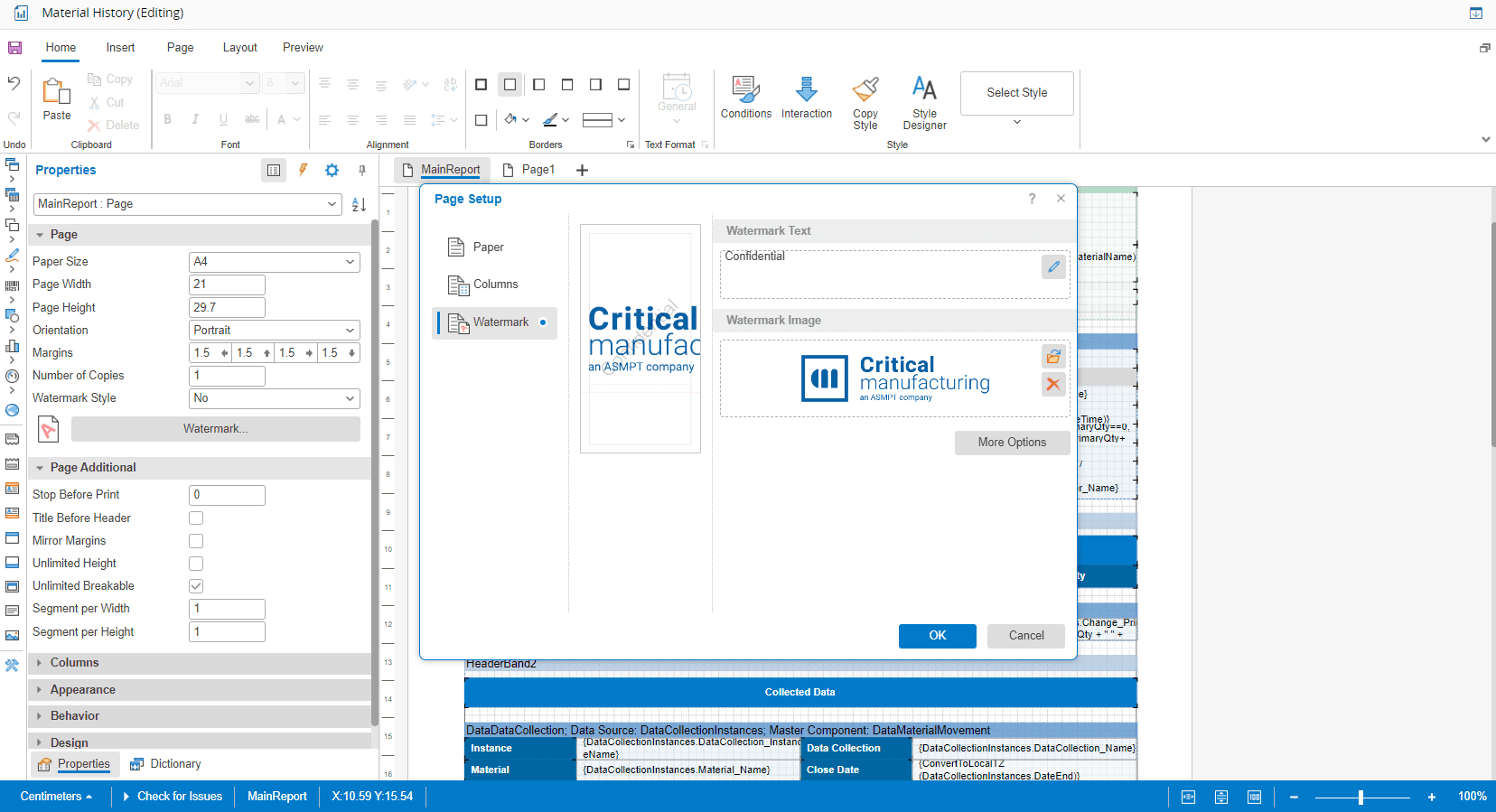Viewport: 1496px width, 812px height.
Task: Uncheck the Unlimited Breakable checkbox
Action: tap(196, 586)
